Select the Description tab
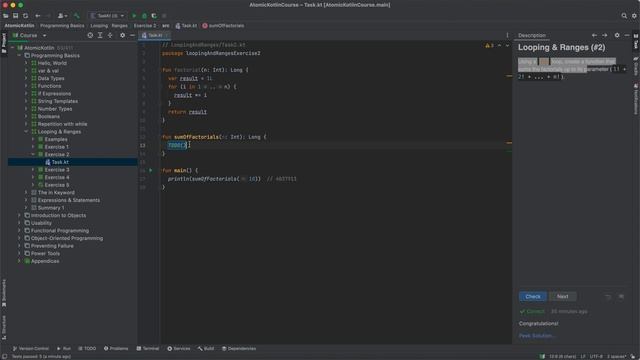640x360 pixels. [x=532, y=36]
